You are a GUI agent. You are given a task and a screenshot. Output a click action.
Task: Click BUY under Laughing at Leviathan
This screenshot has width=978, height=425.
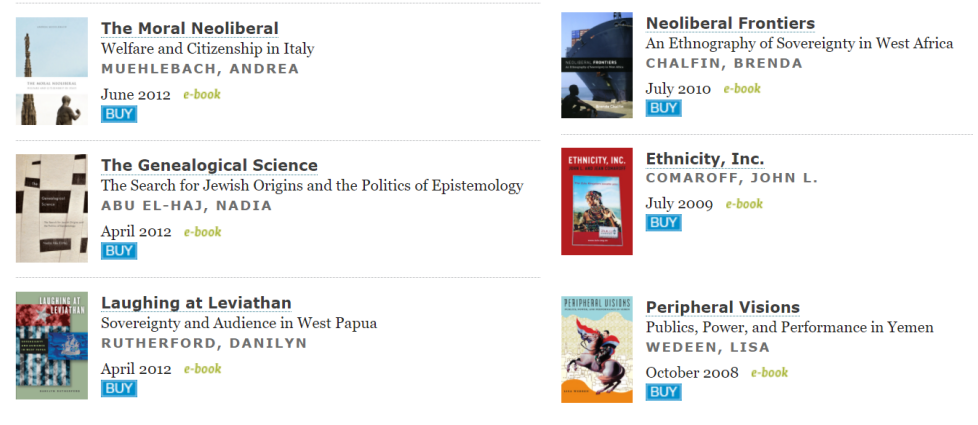[x=119, y=388]
